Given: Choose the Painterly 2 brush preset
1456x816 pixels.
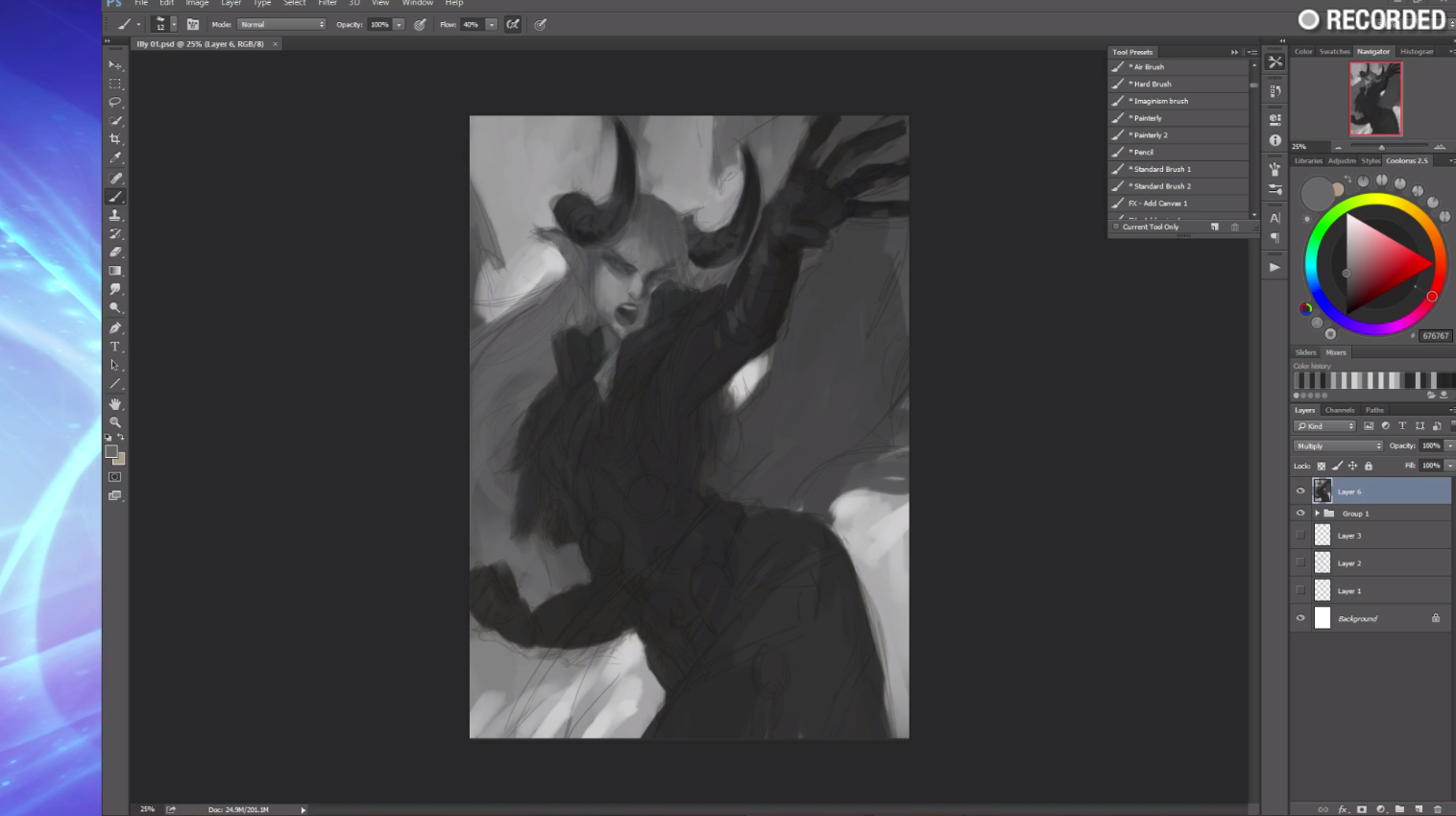Looking at the screenshot, I should (1151, 135).
